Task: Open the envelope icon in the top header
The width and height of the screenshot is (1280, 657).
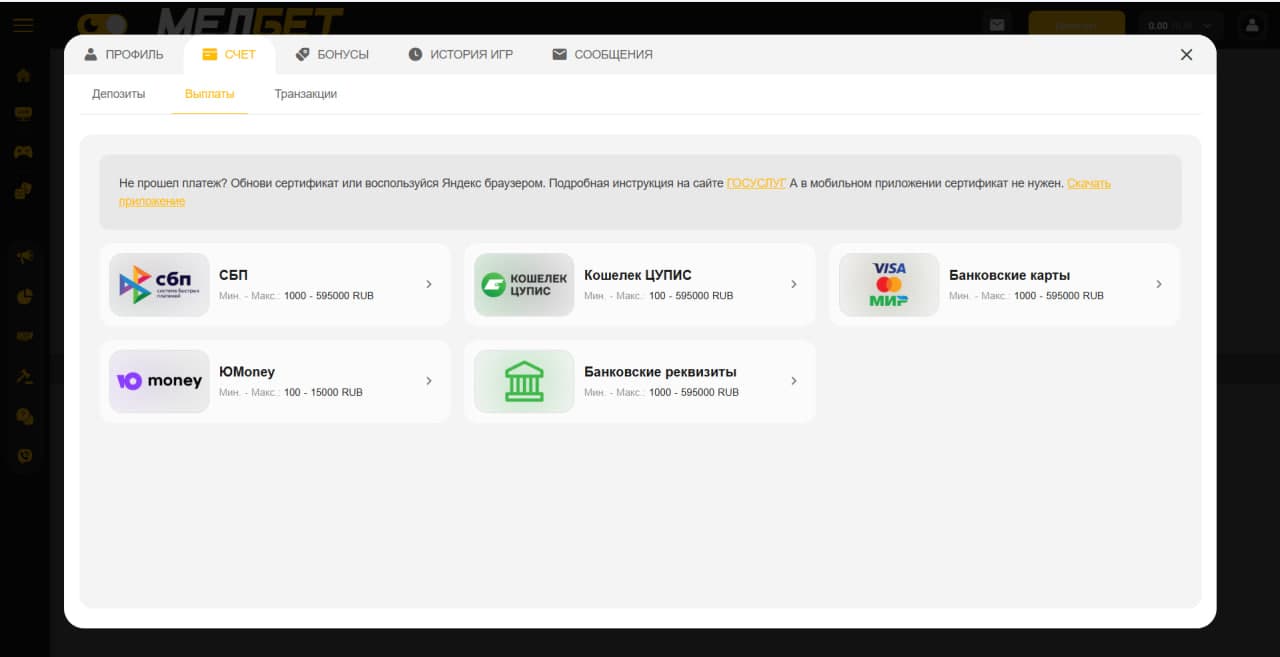Action: (x=997, y=25)
